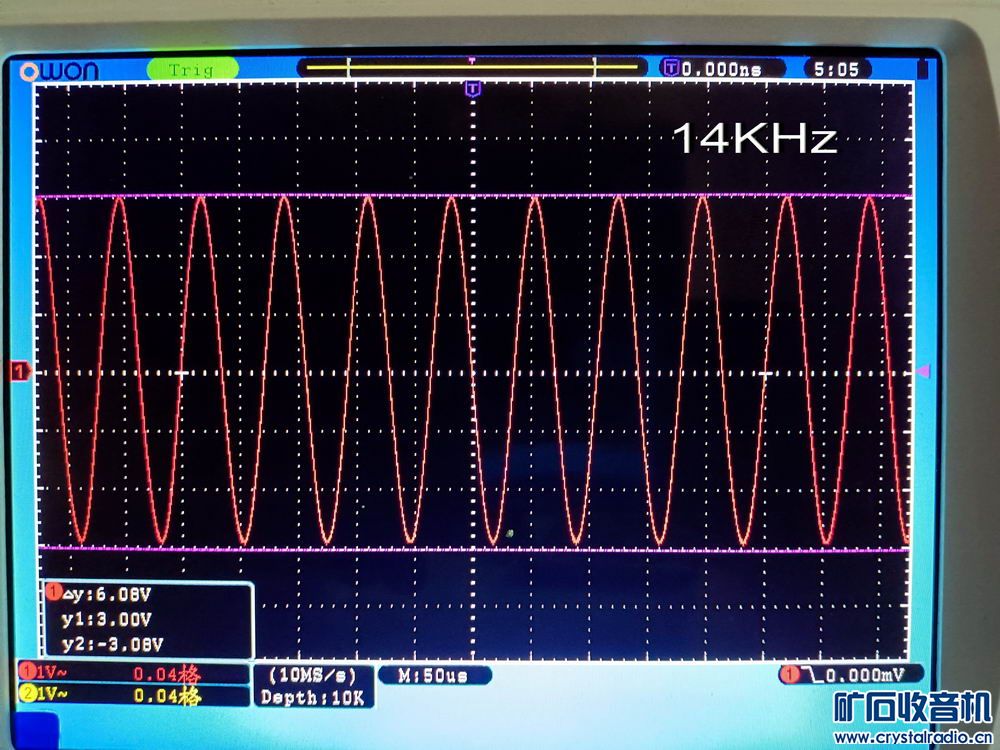Click the Depth:10K memory depth readout
1000x750 pixels.
pyautogui.click(x=312, y=698)
